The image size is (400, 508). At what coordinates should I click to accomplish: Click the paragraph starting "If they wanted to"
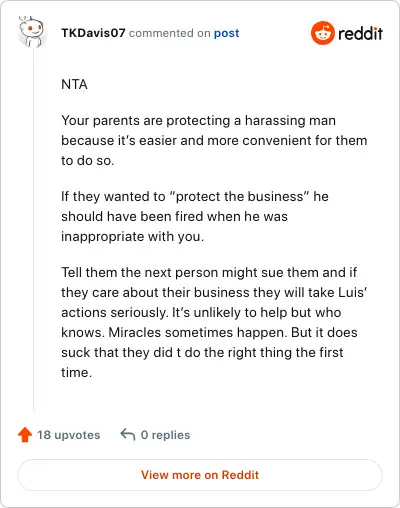click(195, 216)
